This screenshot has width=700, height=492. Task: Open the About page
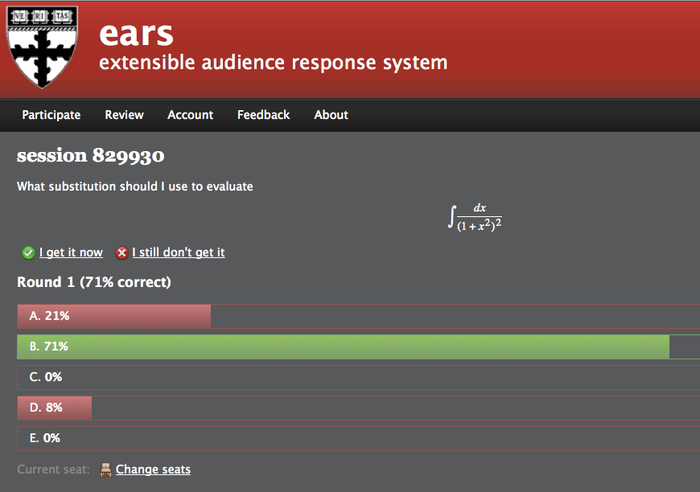point(331,115)
